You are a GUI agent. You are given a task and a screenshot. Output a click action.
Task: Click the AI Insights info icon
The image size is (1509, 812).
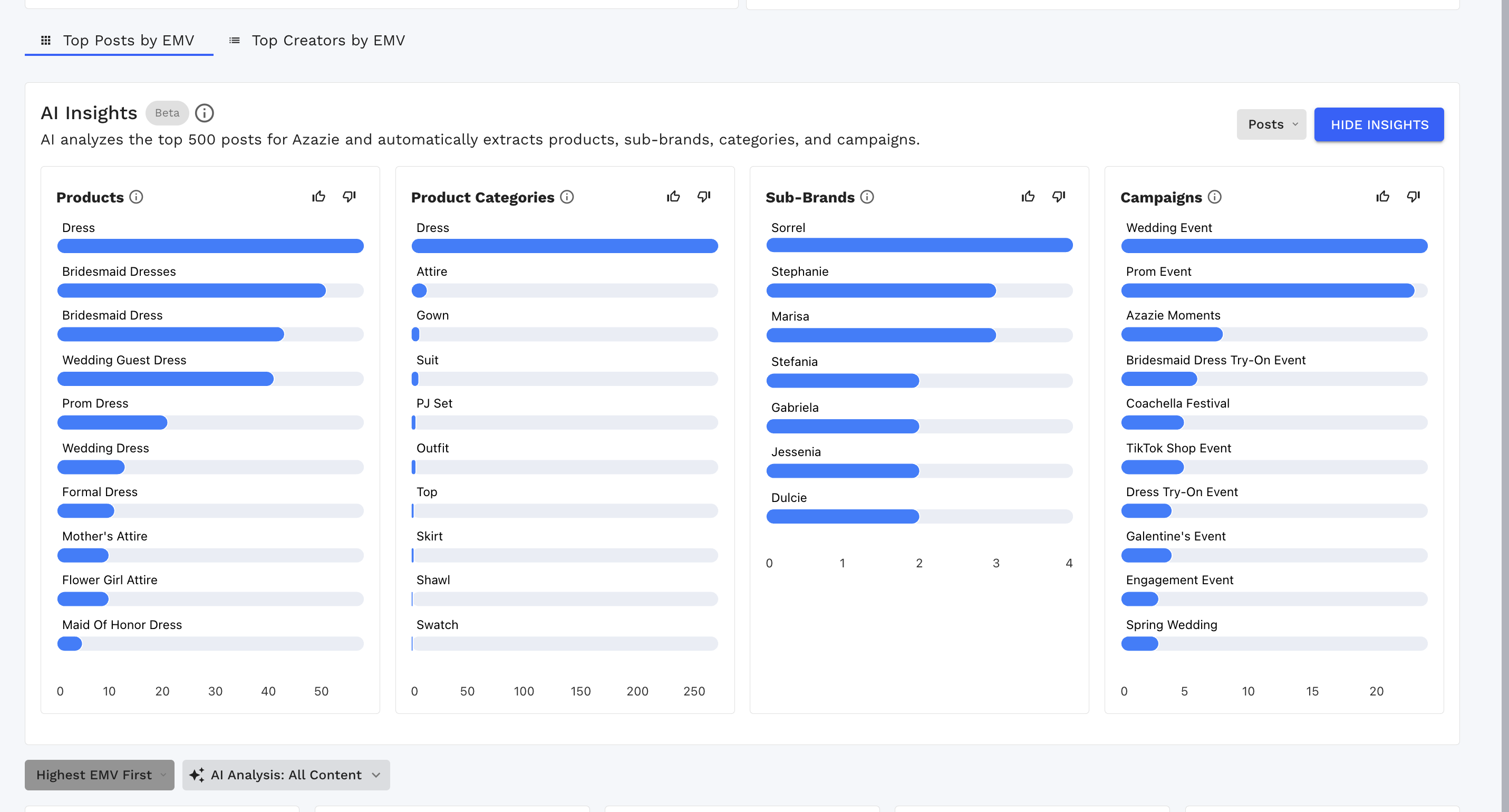(205, 113)
